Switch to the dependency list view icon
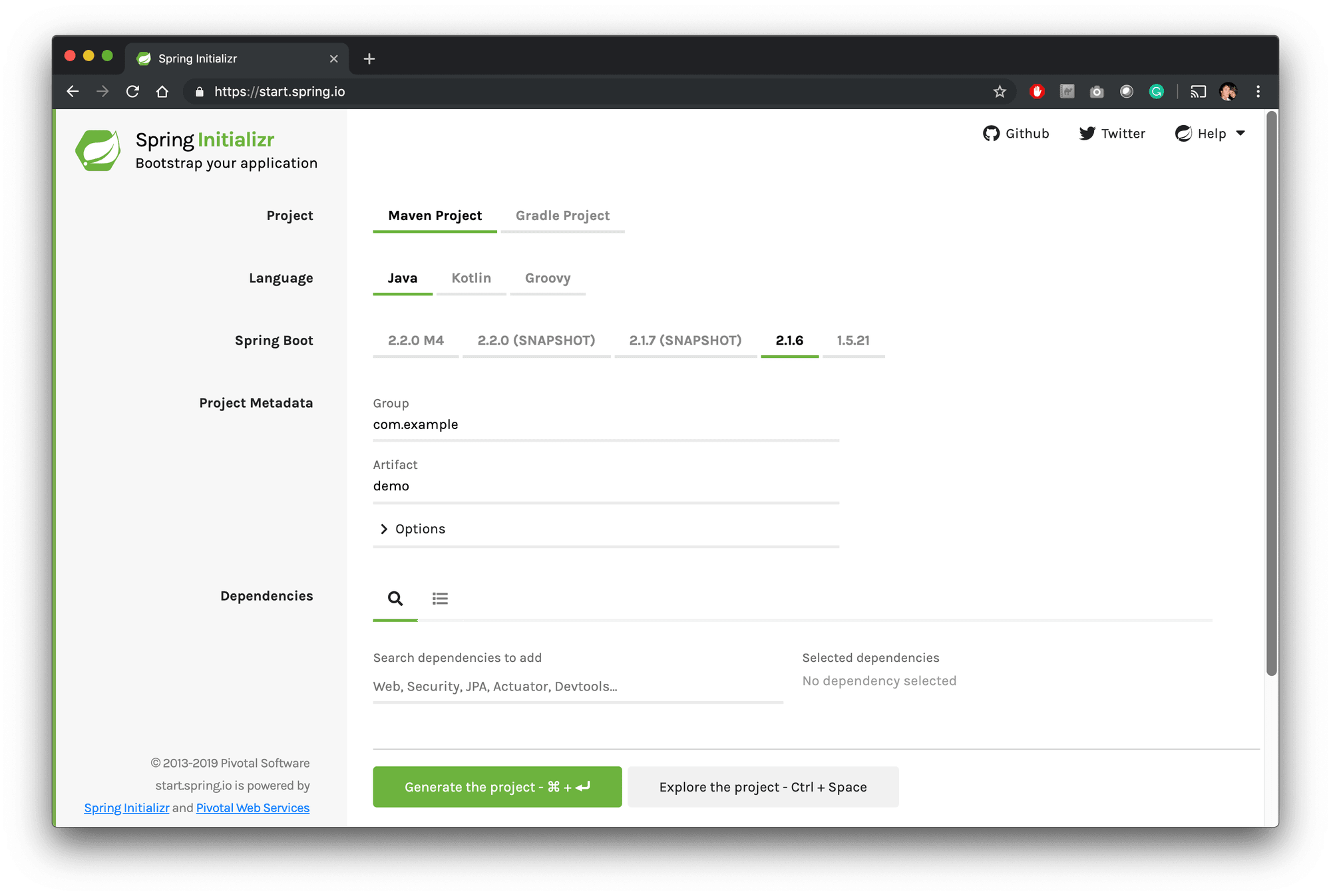This screenshot has width=1331, height=896. (x=440, y=599)
